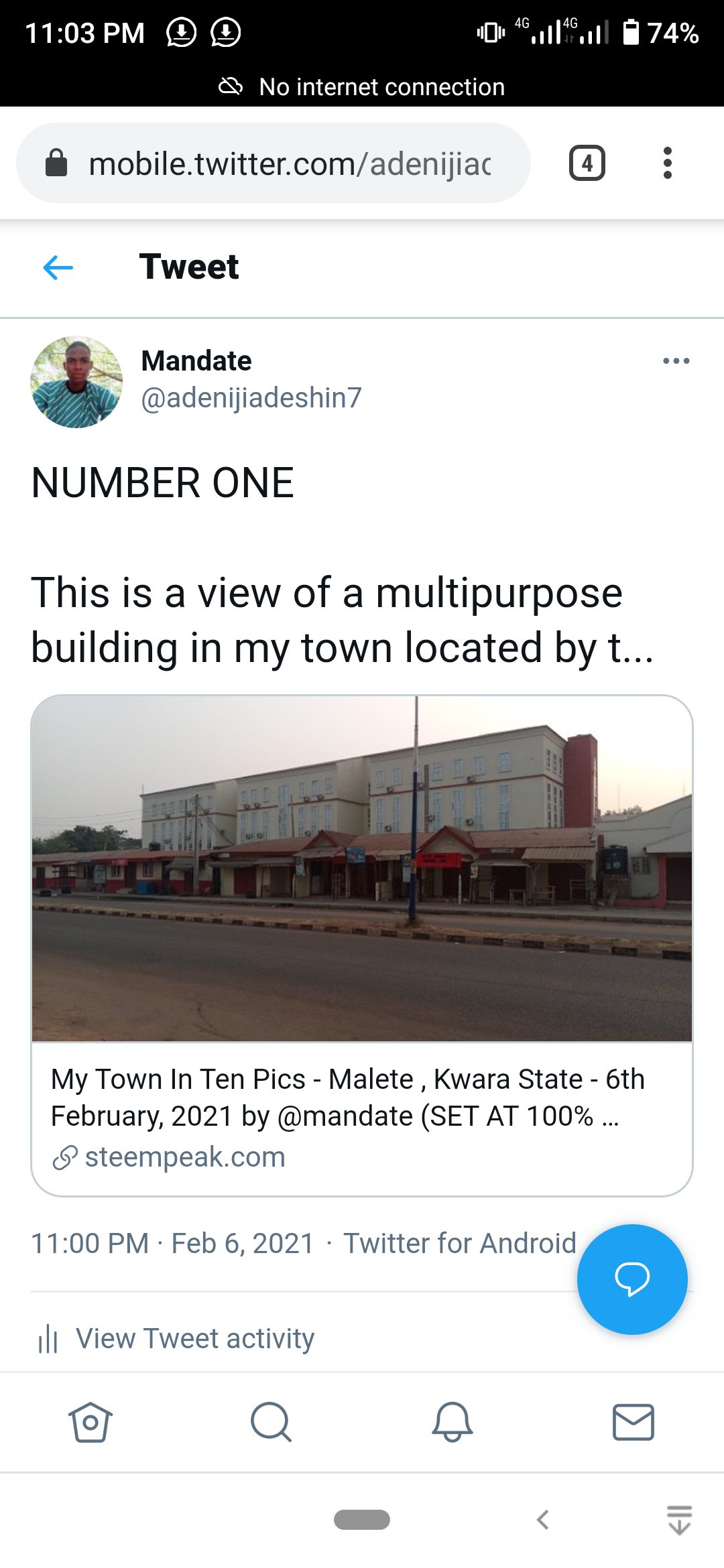This screenshot has height=1568, width=724.
Task: Open the building photo in link card
Action: [x=362, y=868]
